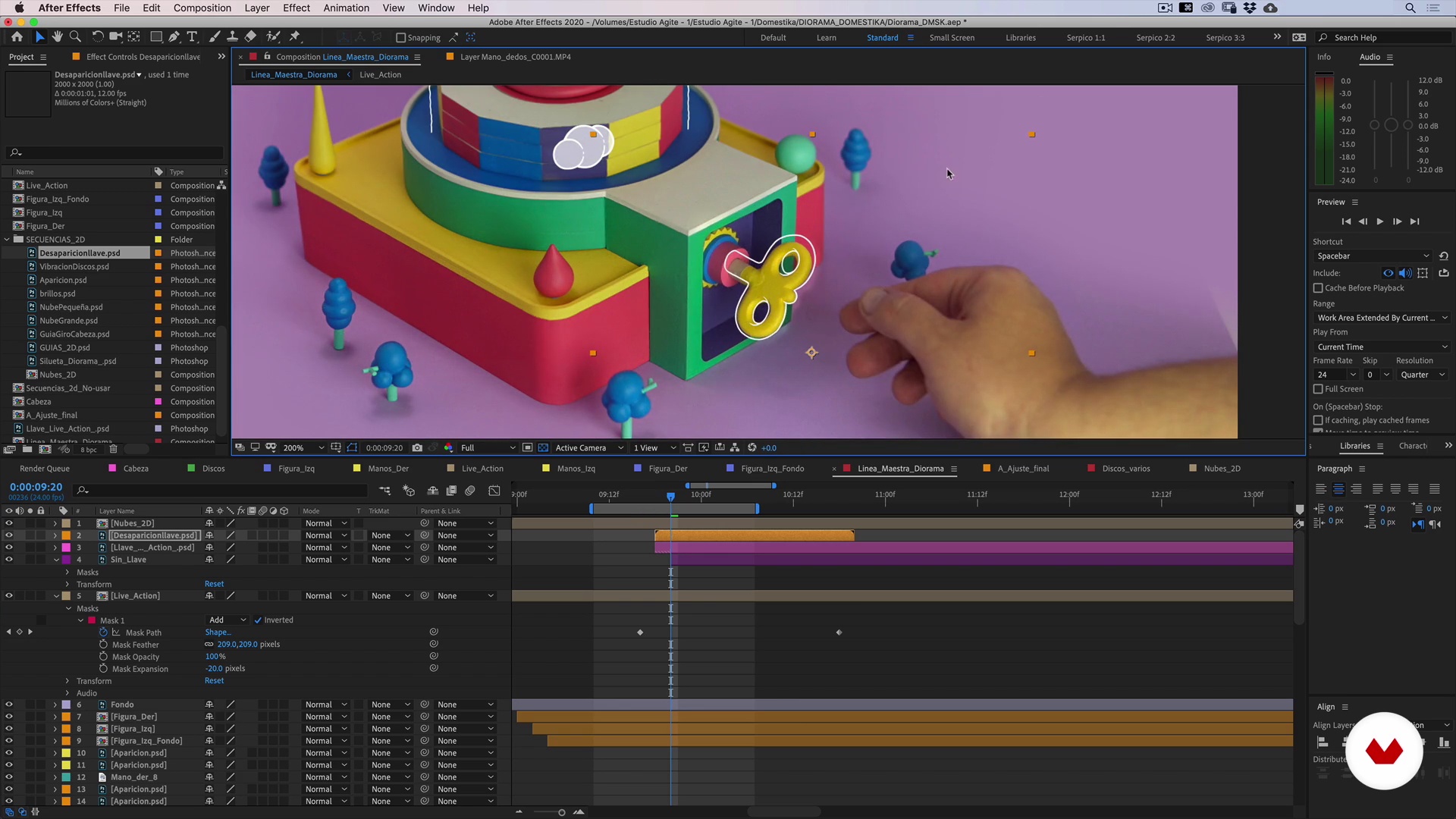Switch to the Cabeza timeline tab
This screenshot has width=1456, height=819.
pos(136,469)
